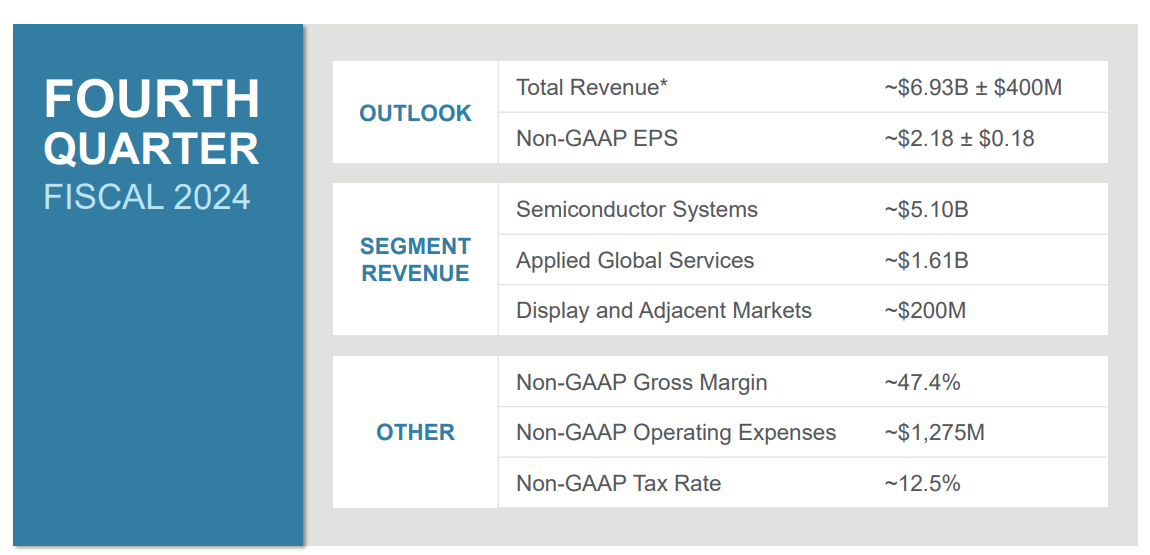Click the OUTLOOK section header
The height and width of the screenshot is (555, 1150).
coord(415,113)
